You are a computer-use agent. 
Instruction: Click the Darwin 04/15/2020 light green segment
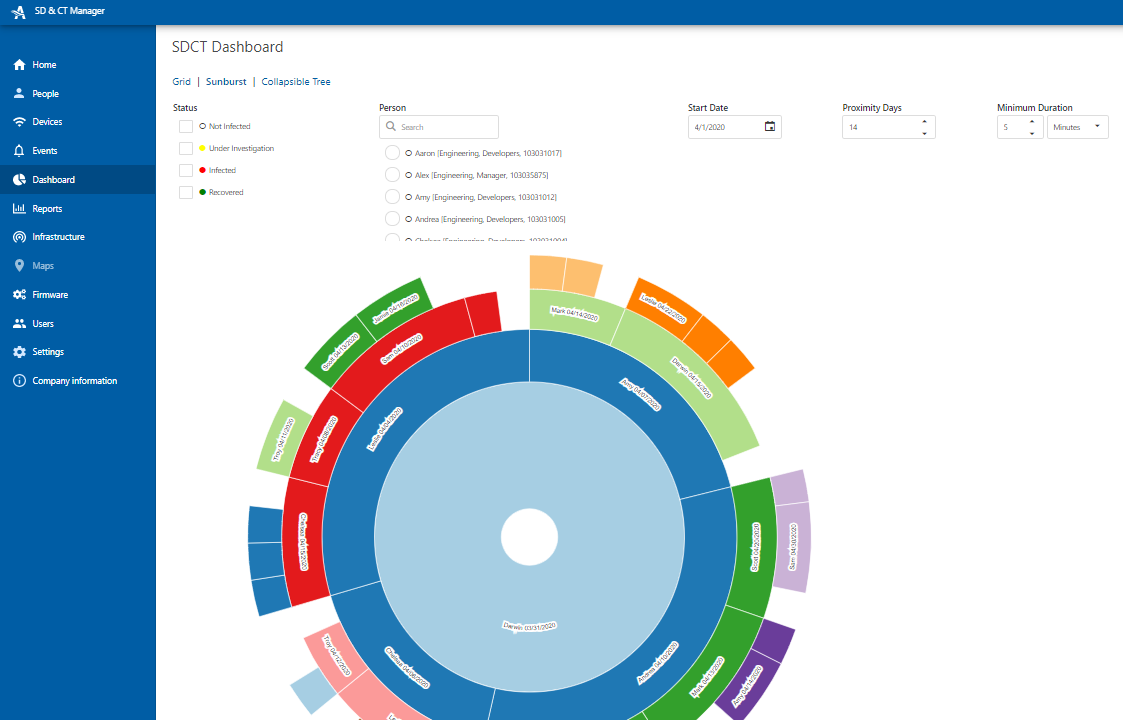[x=690, y=378]
